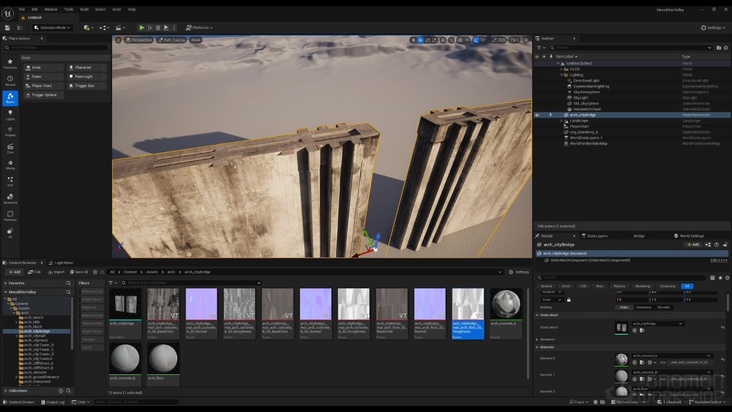Place a Trigger Sphere actor
Viewport: 732px width, 412px height.
pyautogui.click(x=44, y=95)
